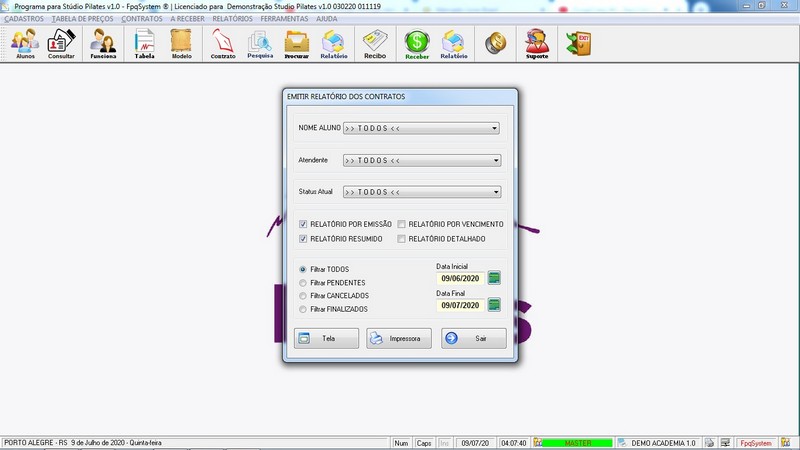Open the Suporte support icon

[x=537, y=44]
